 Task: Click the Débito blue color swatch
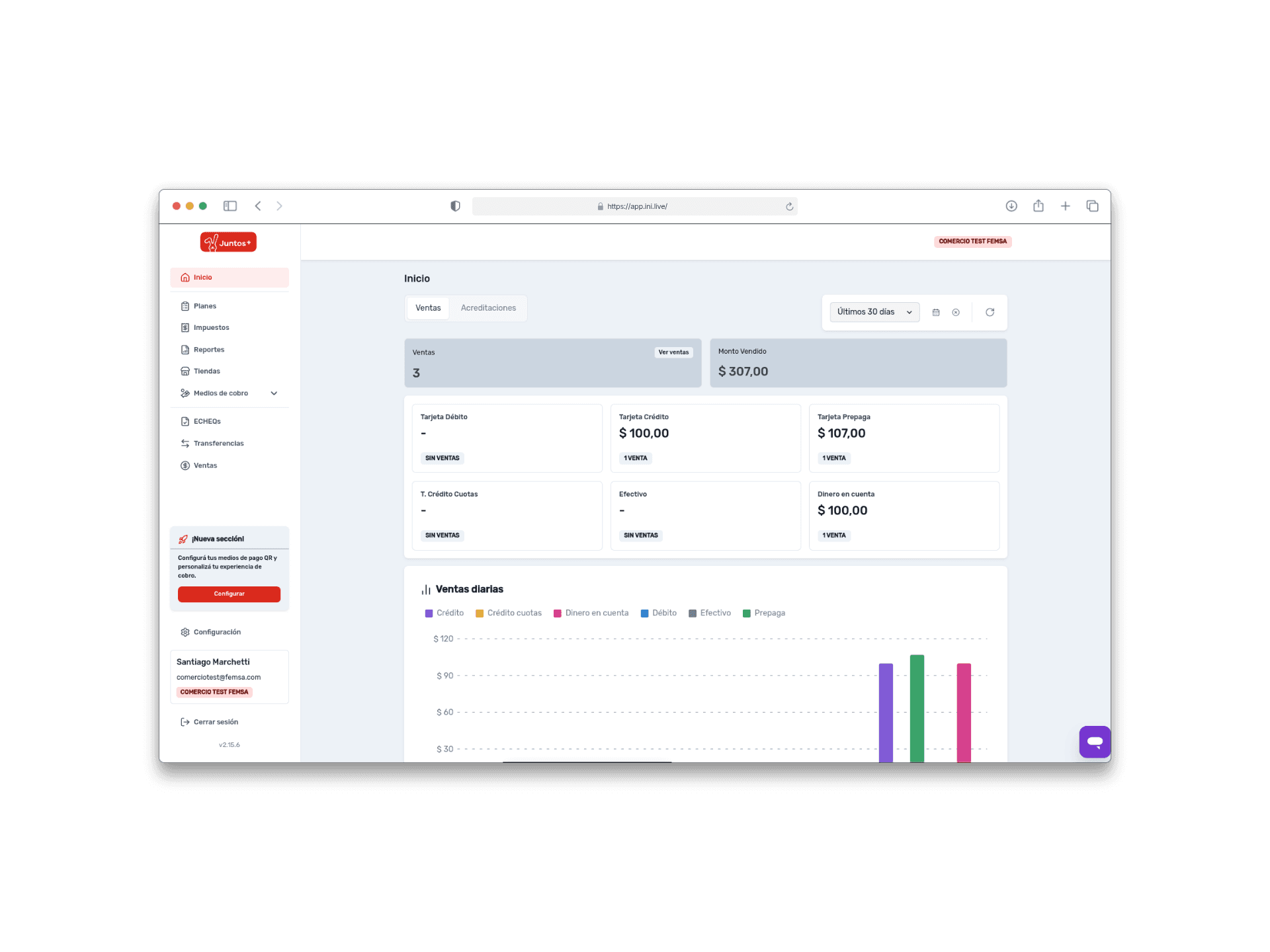point(644,614)
